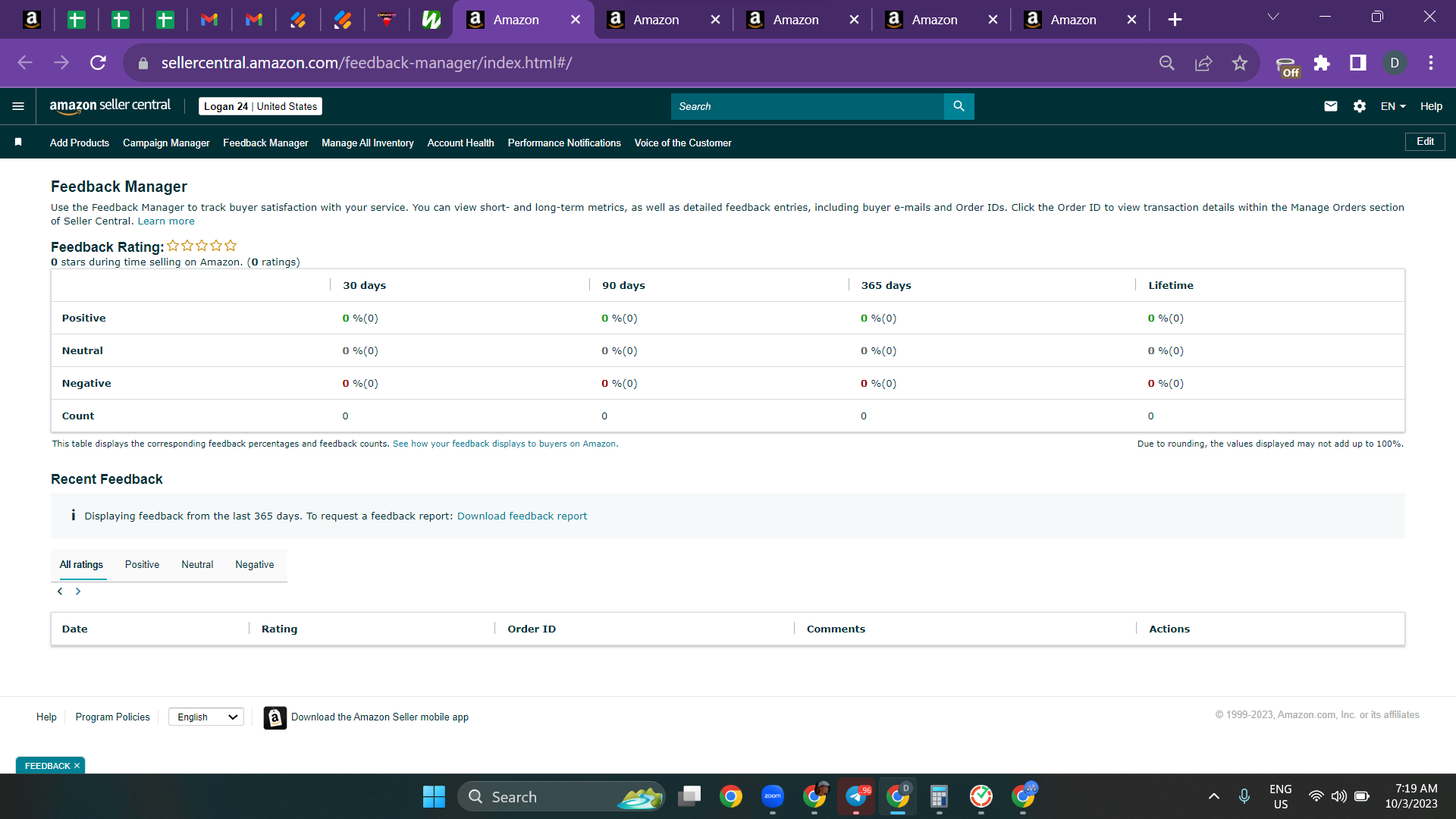Click the FEEDBACK widget button

[x=47, y=766]
